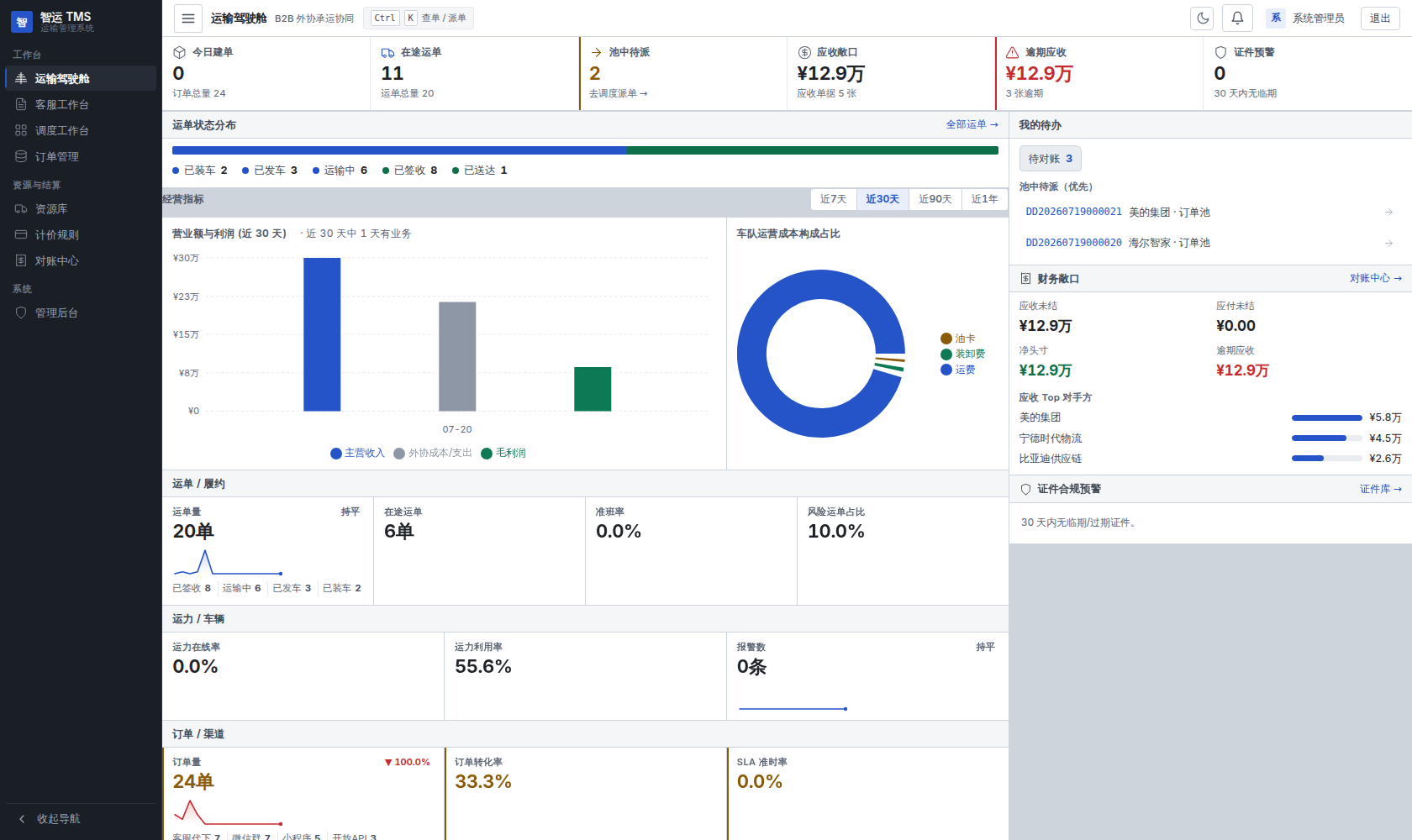Click the gray cost bar in the chart

pyautogui.click(x=457, y=356)
